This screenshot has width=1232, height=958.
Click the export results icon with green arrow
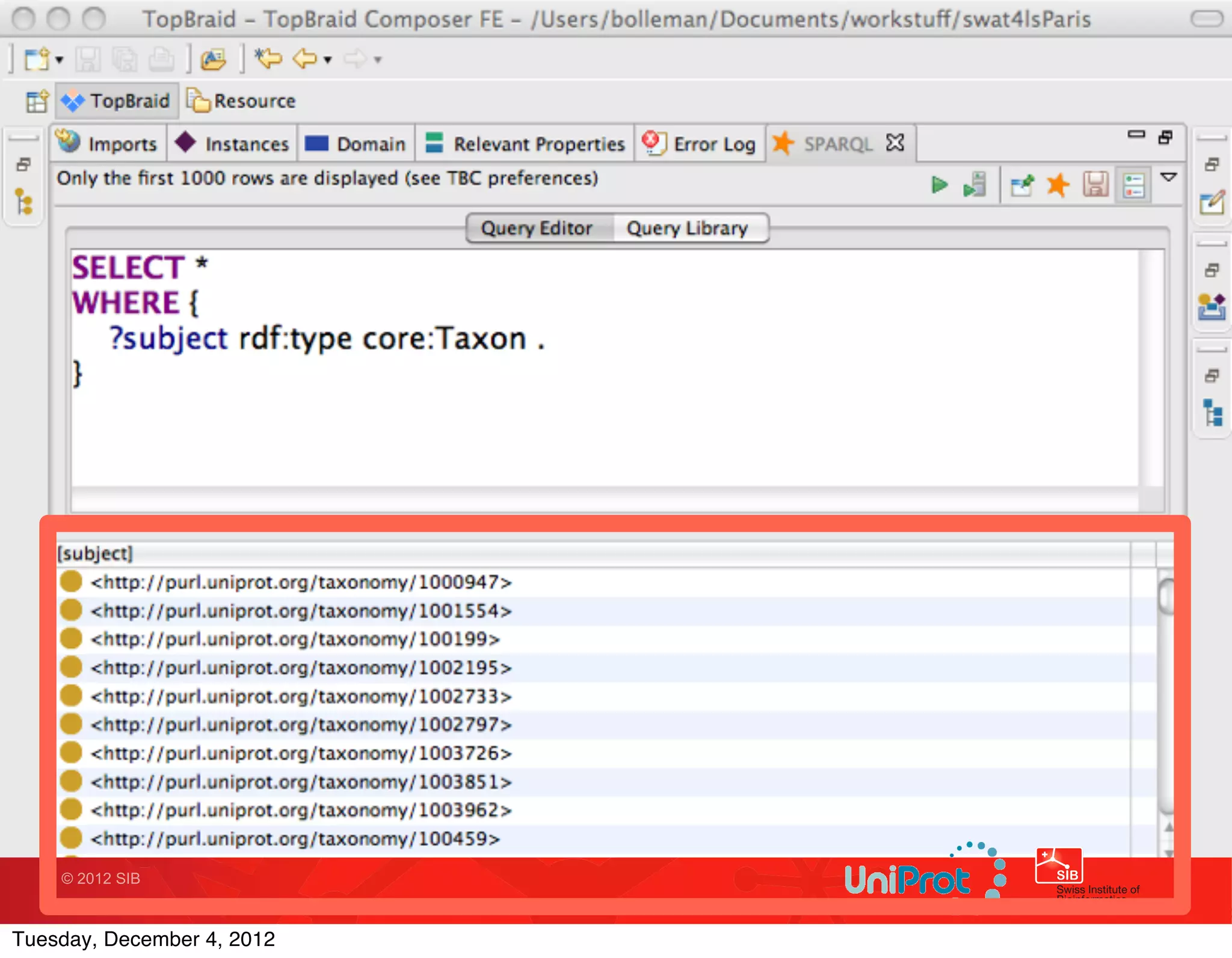1022,185
